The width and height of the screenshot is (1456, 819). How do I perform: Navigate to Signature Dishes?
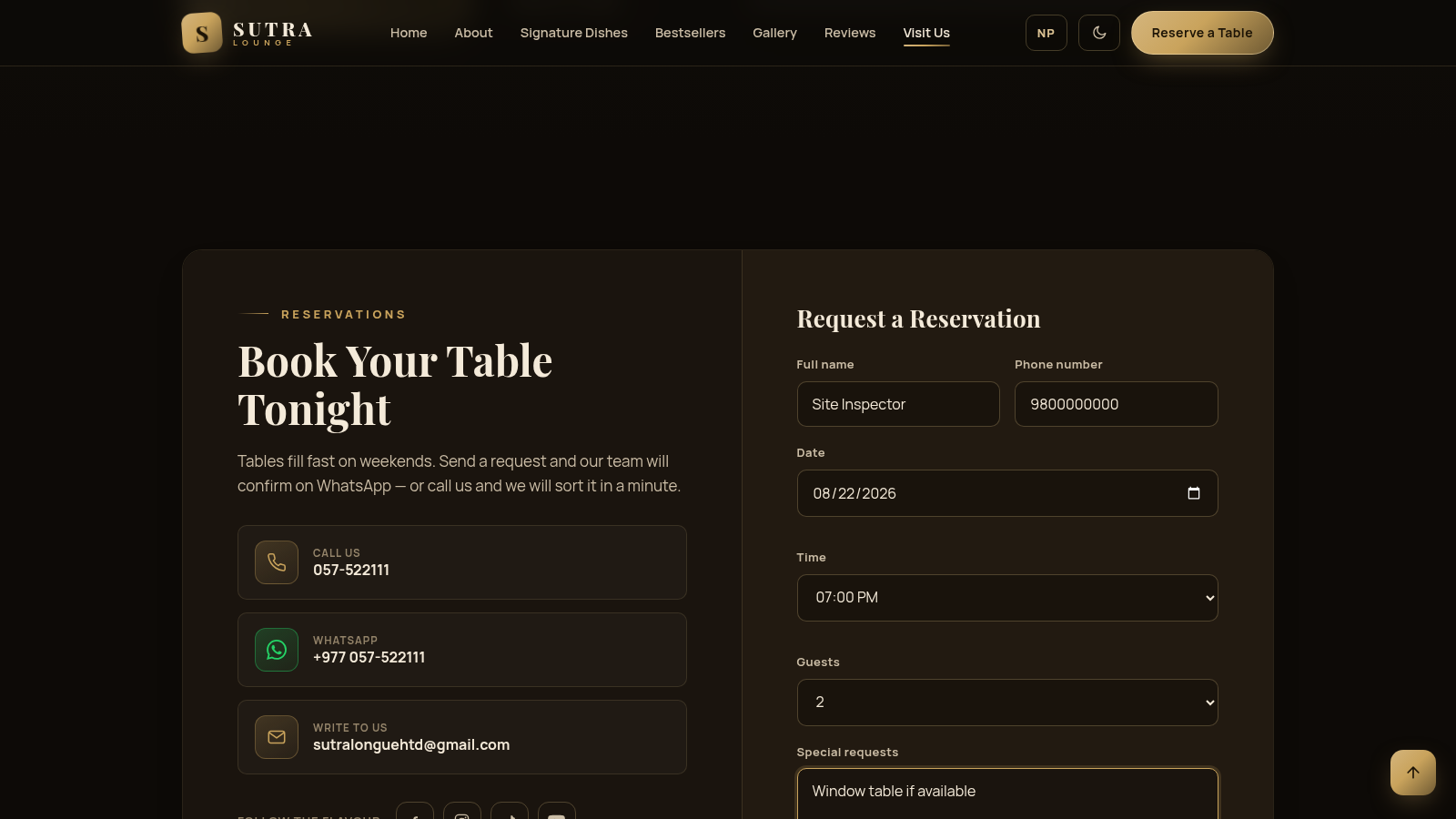[x=574, y=33]
